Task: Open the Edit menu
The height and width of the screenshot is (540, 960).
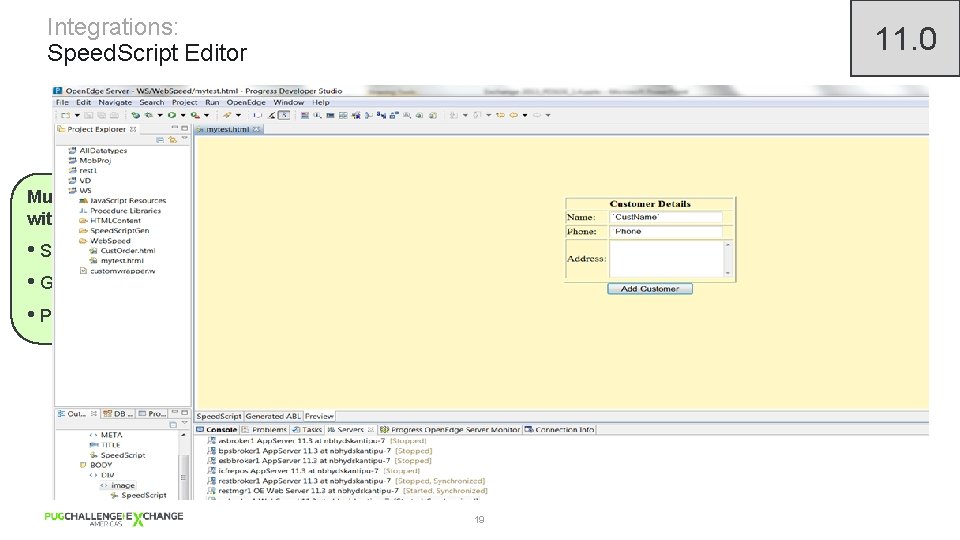Action: point(83,102)
